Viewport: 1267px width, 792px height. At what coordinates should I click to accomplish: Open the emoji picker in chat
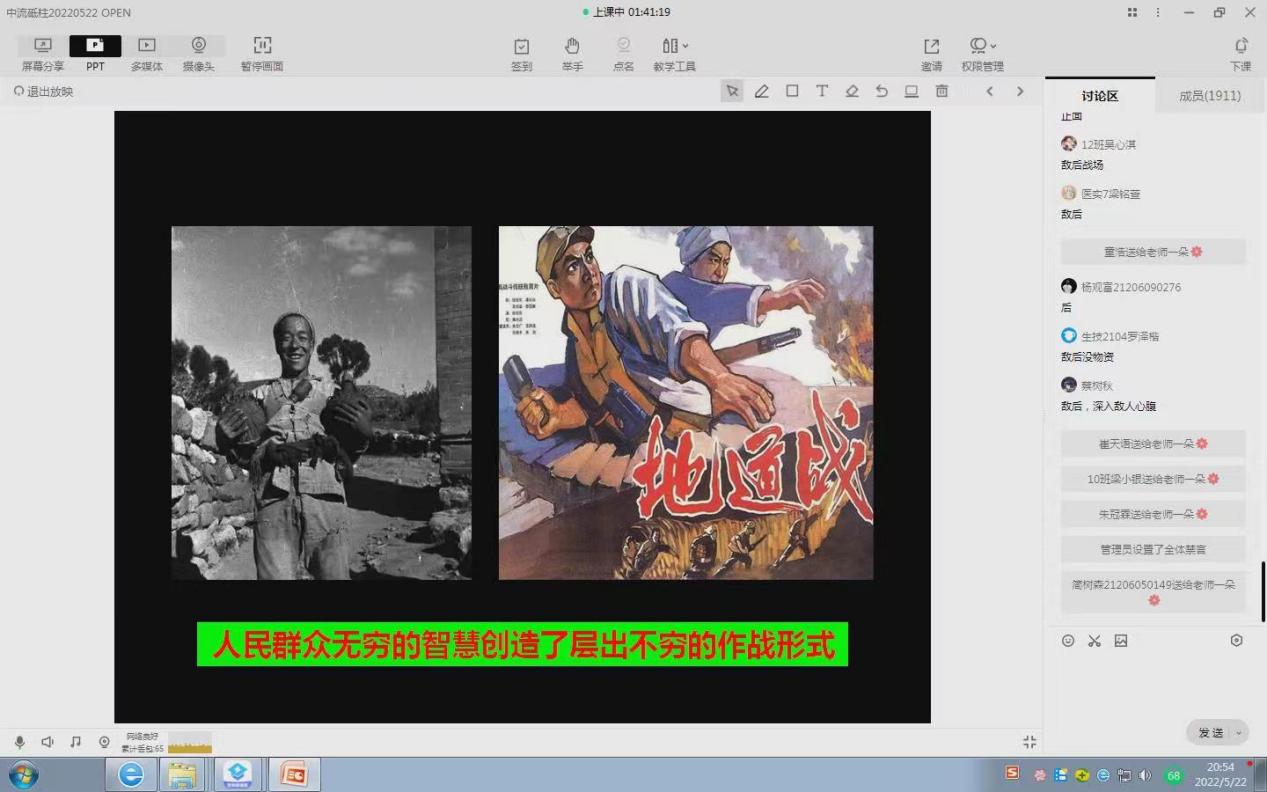click(x=1068, y=641)
